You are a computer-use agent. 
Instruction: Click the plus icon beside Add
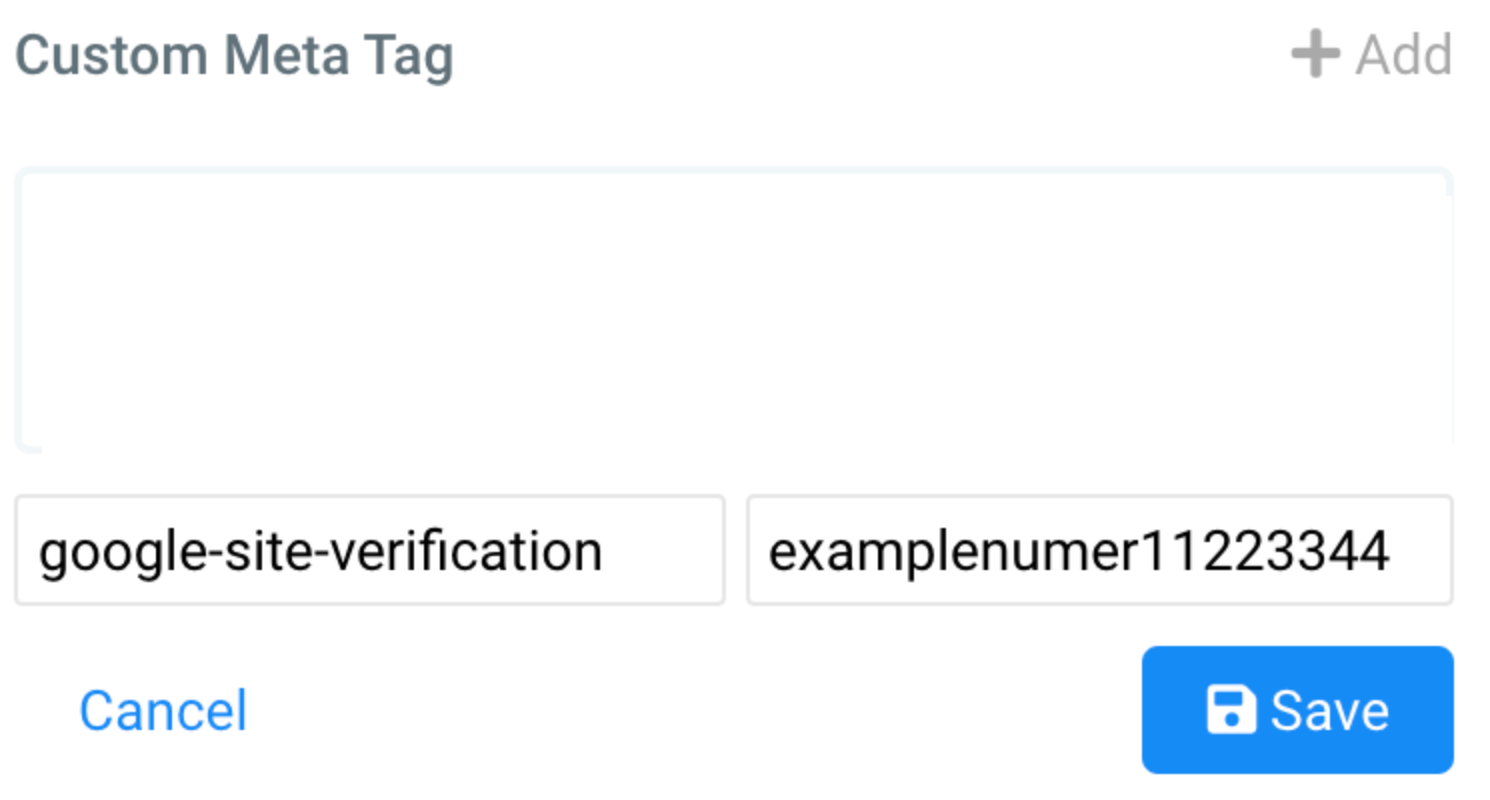click(x=1315, y=54)
